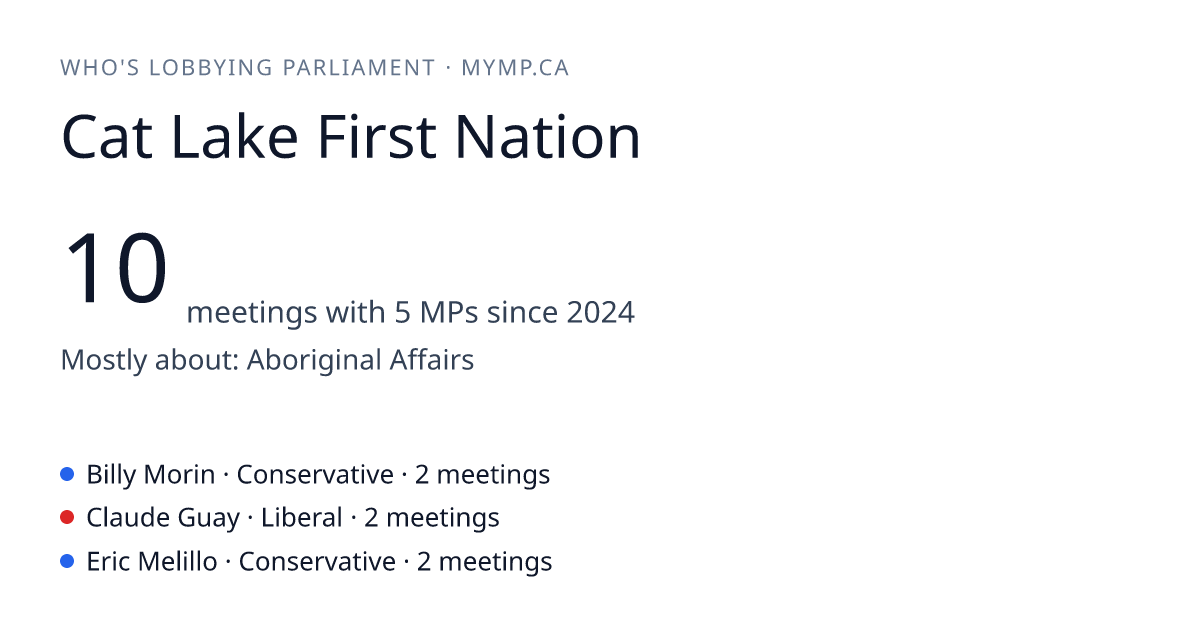Screen dimensions: 1200x630
Task: Click the Who's Lobbying Parliament header
Action: [248, 68]
